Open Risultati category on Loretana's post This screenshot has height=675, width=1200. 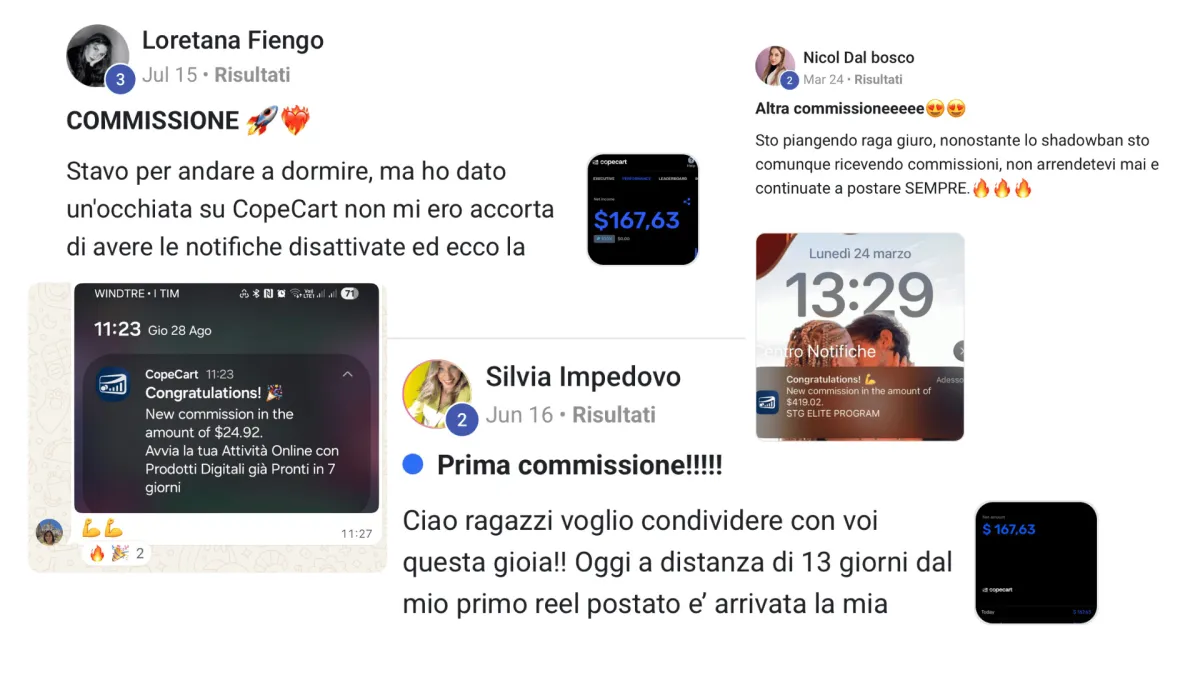tap(252, 75)
